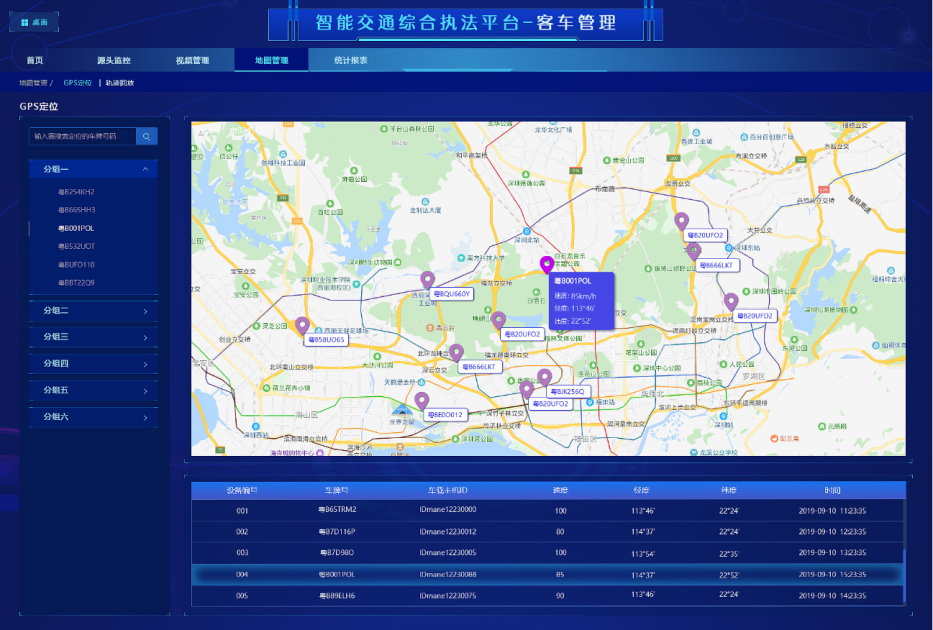
Task: Click the 轨迹回放 sub-navigation link
Action: tap(119, 83)
